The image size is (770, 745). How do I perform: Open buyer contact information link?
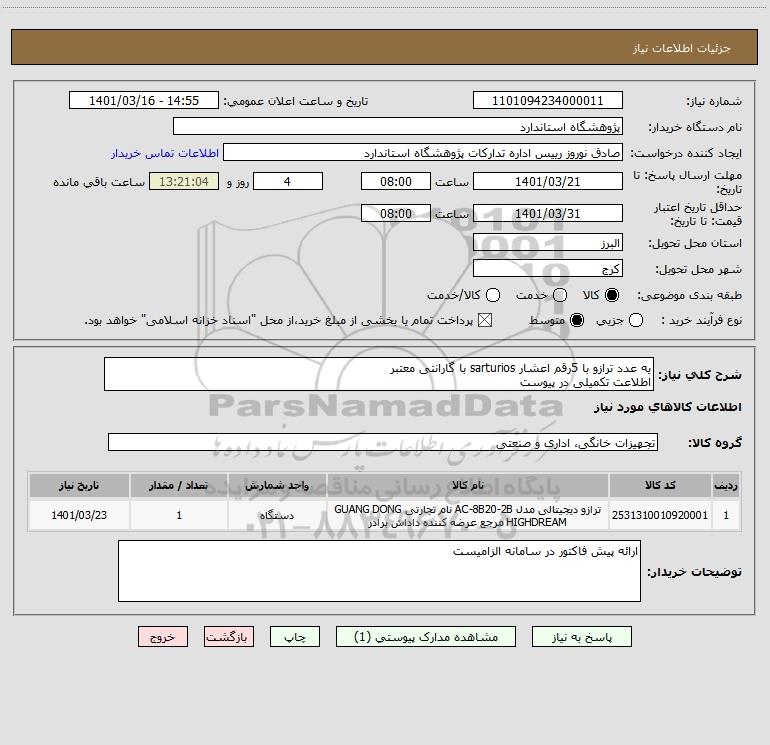tap(165, 153)
